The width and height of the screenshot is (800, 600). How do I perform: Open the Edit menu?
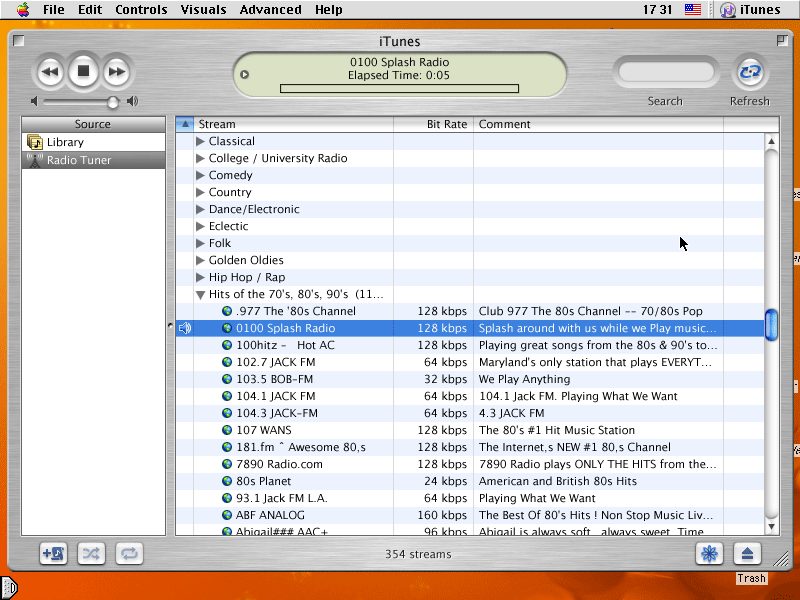click(90, 10)
